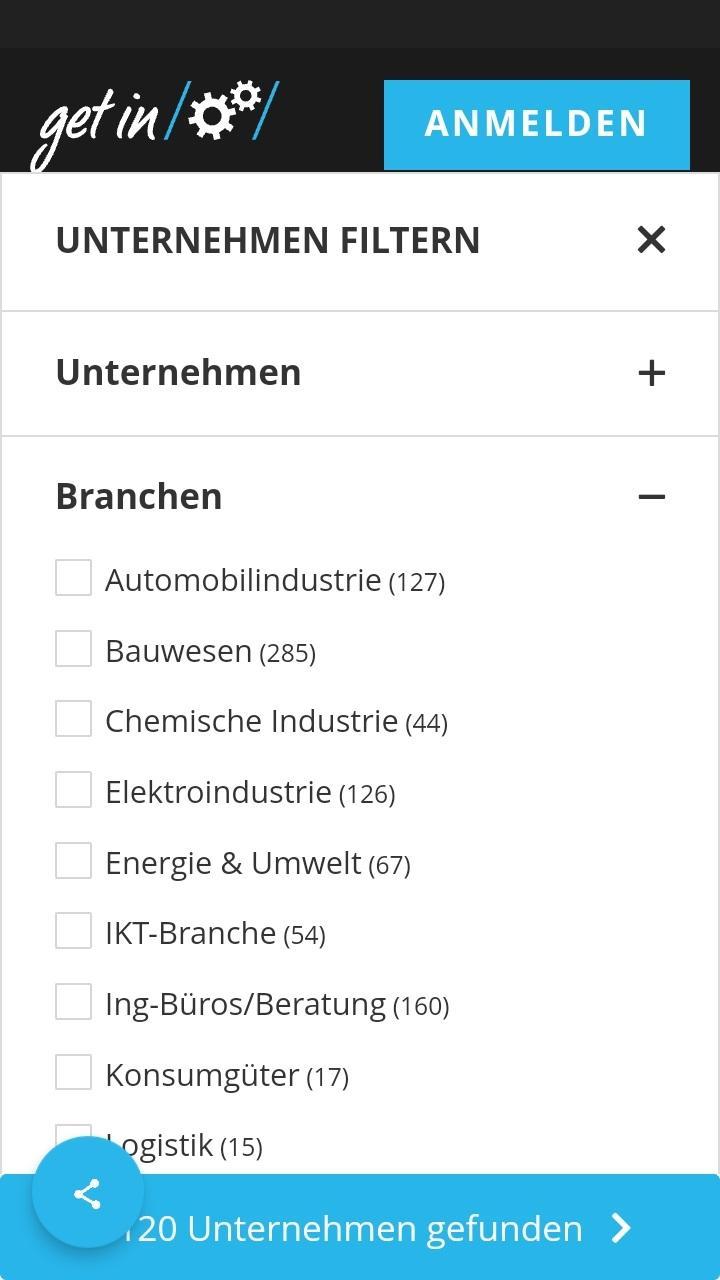The height and width of the screenshot is (1280, 720).
Task: Tick the Konsumgüter checkbox
Action: pyautogui.click(x=73, y=1073)
